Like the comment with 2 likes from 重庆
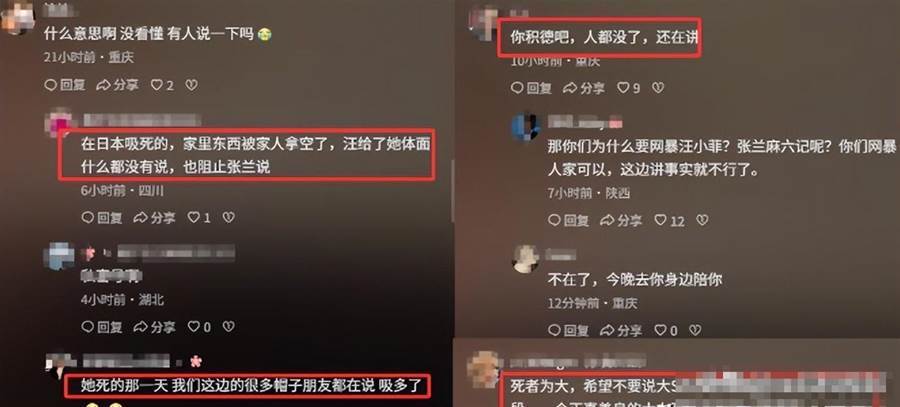900x407 pixels. (162, 85)
